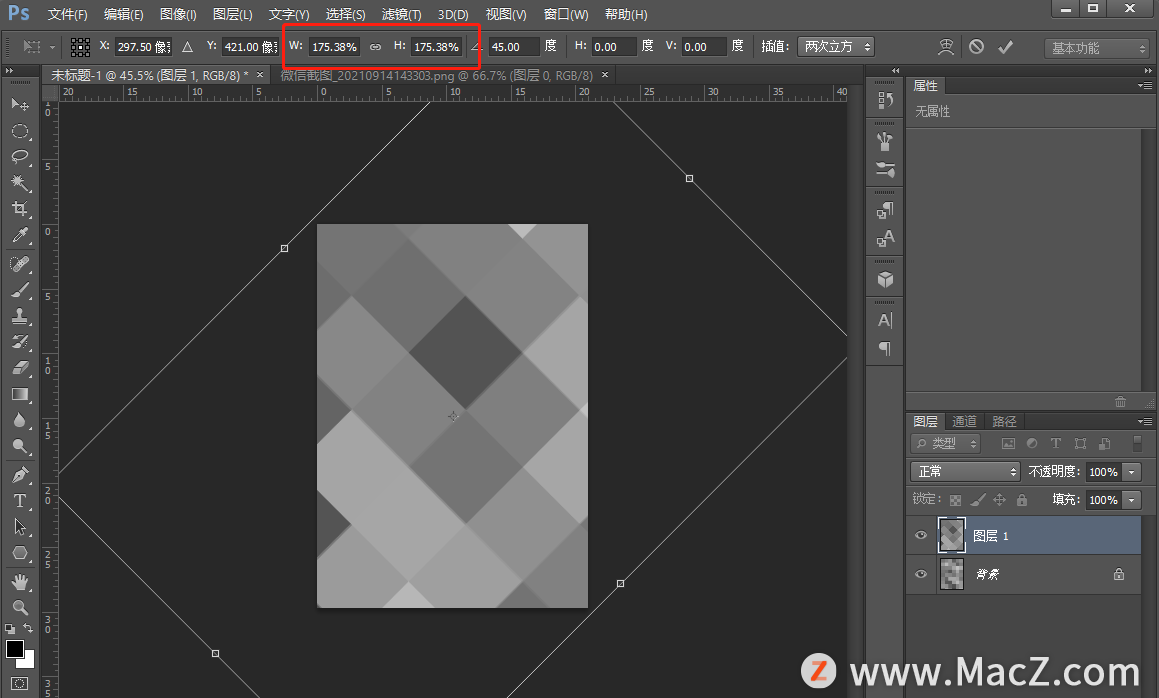Viewport: 1159px width, 698px height.
Task: Commit the transform with the checkmark icon
Action: pyautogui.click(x=1005, y=47)
